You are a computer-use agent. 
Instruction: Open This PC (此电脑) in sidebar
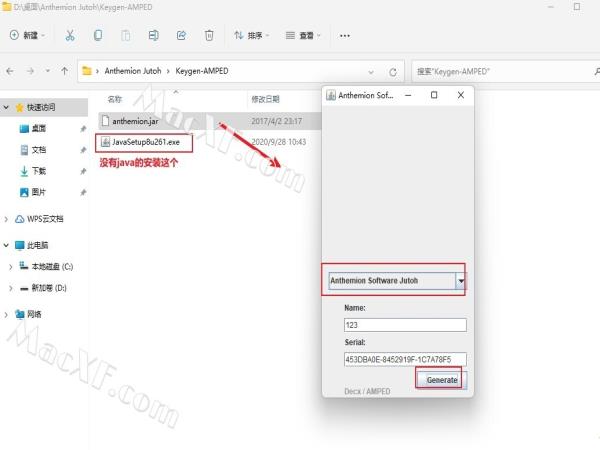tap(37, 245)
